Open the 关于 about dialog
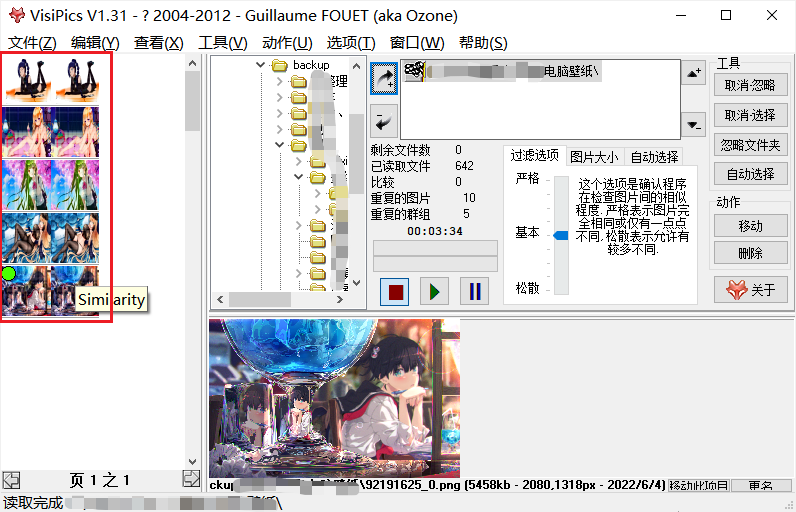The width and height of the screenshot is (796, 512). point(750,290)
